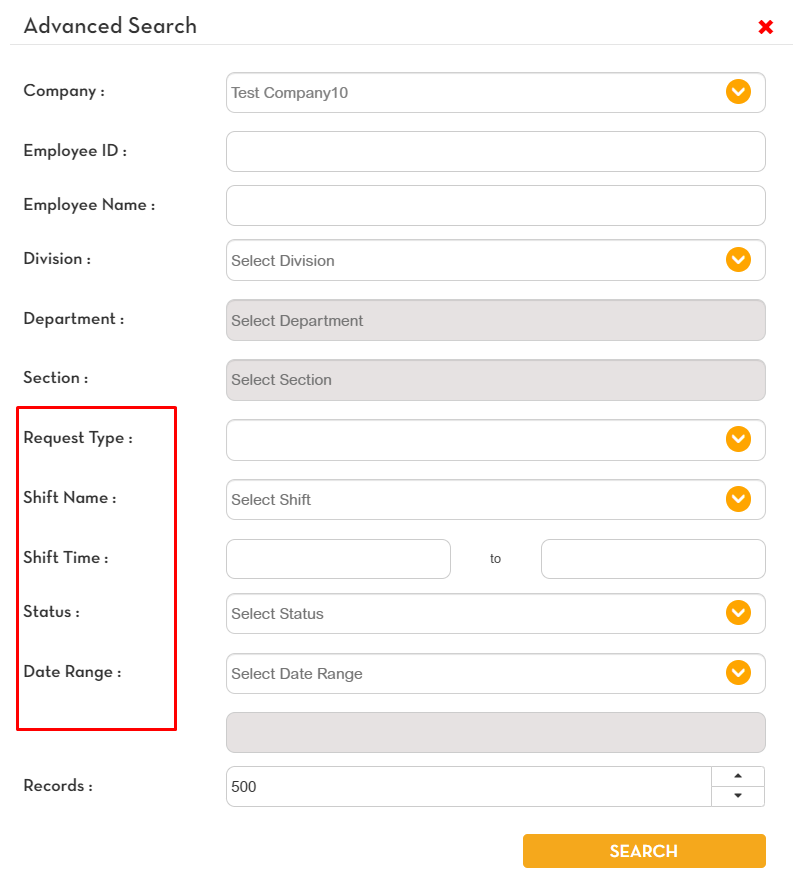The width and height of the screenshot is (801, 890).
Task: Open the Select Date Range combo box
Action: point(496,673)
